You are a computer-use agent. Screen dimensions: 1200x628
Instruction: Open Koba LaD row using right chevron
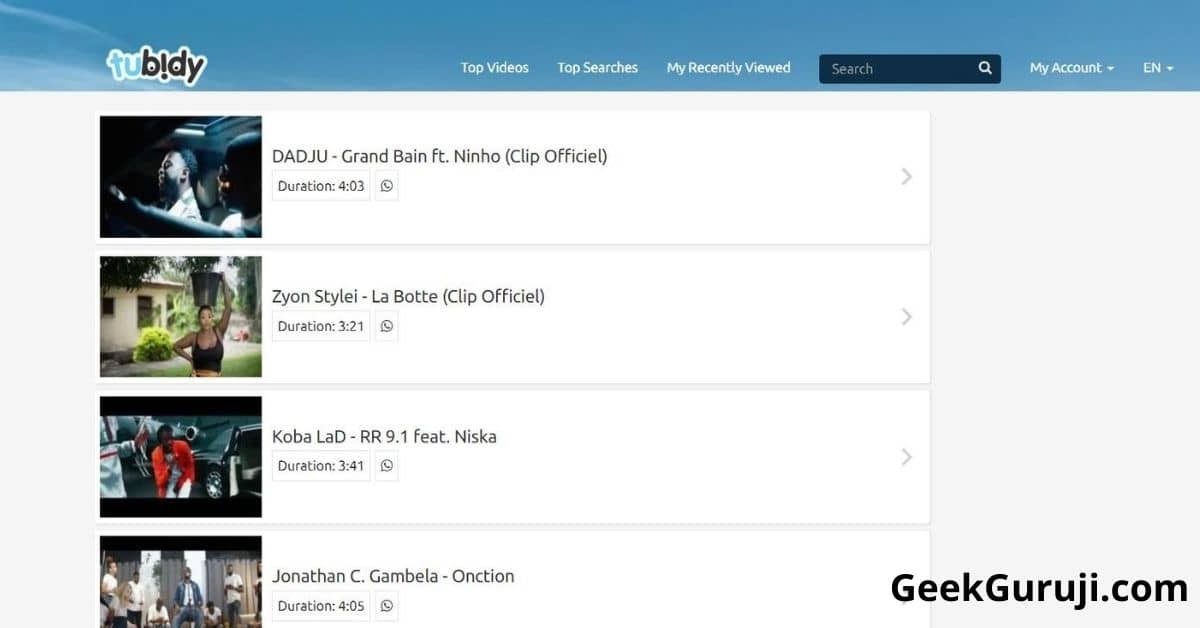pyautogui.click(x=906, y=456)
